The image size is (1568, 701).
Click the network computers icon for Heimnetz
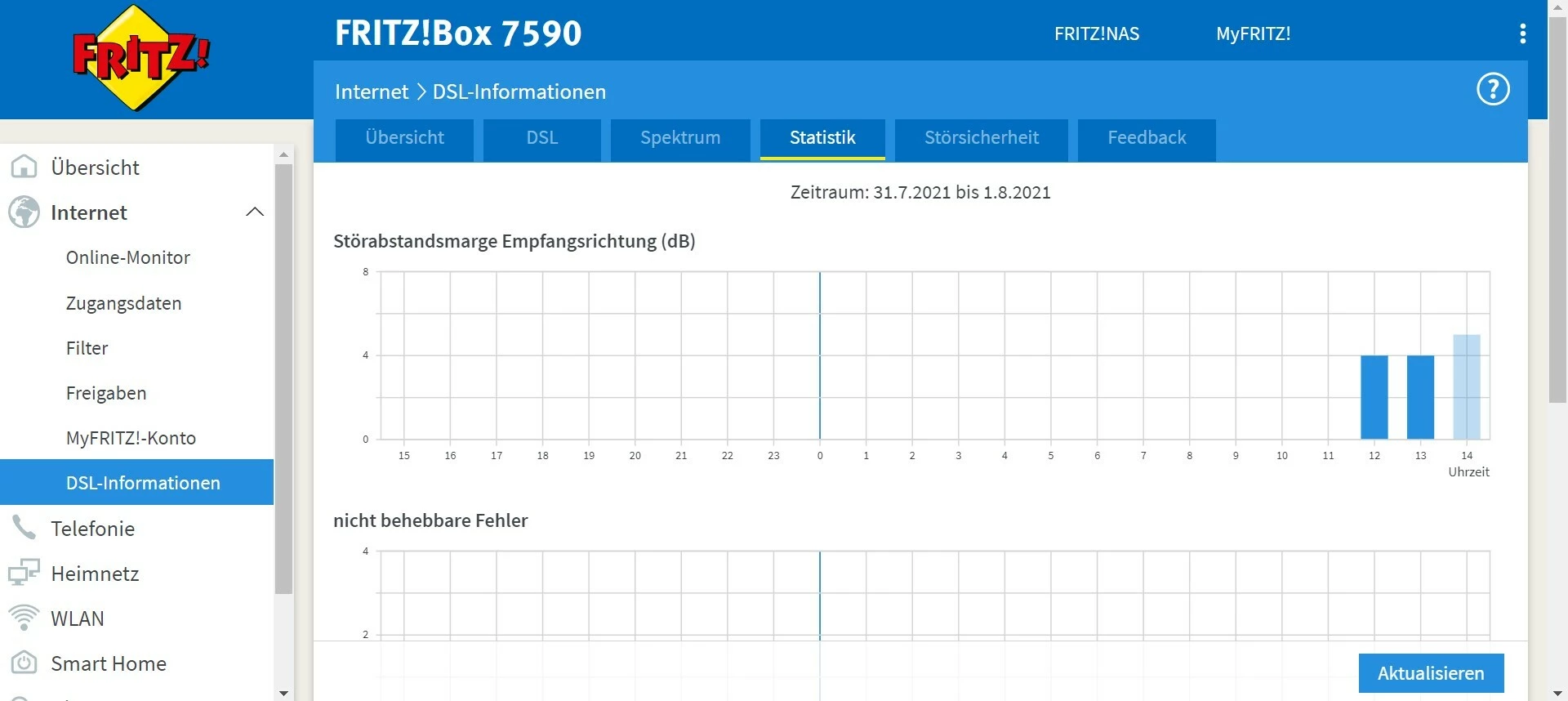click(24, 573)
